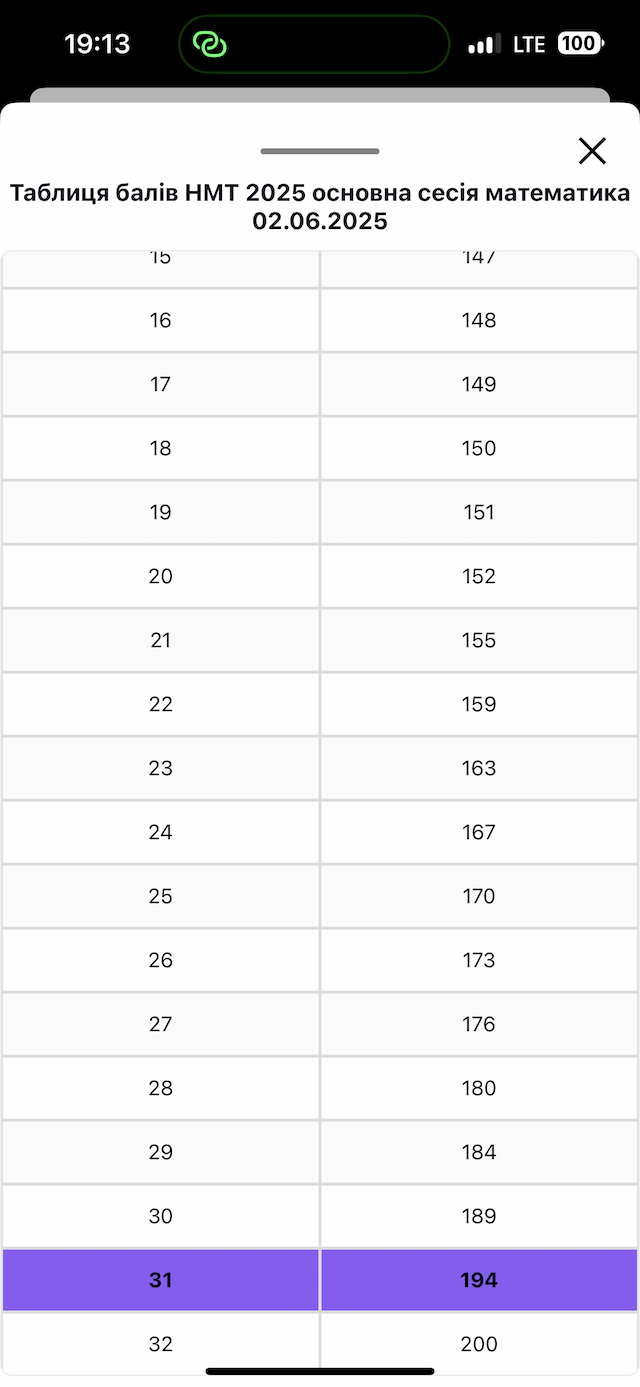Select the test score 27 cell
The image size is (640, 1387).
(160, 1024)
